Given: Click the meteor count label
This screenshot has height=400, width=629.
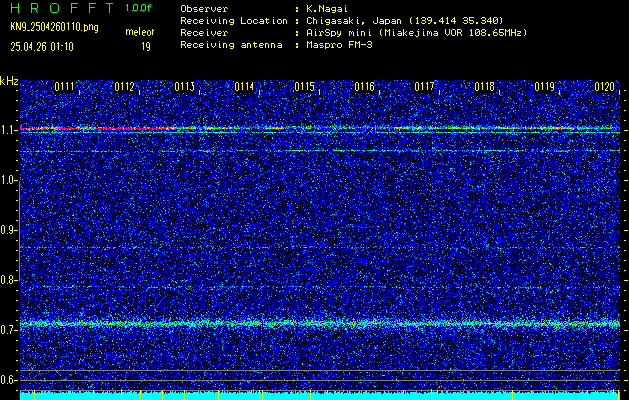Looking at the screenshot, I should pos(140,32).
